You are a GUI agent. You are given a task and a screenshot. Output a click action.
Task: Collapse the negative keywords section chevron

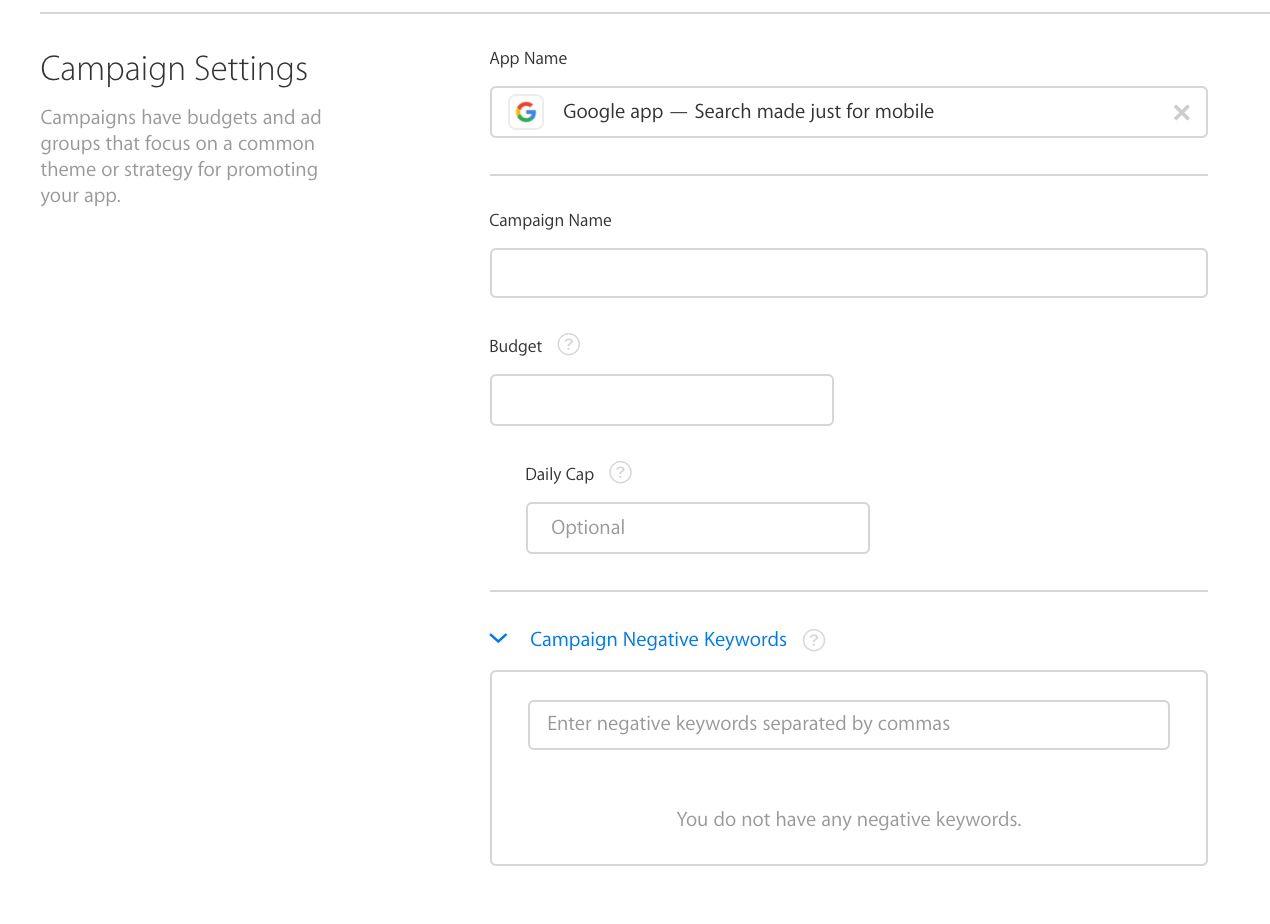pyautogui.click(x=499, y=639)
